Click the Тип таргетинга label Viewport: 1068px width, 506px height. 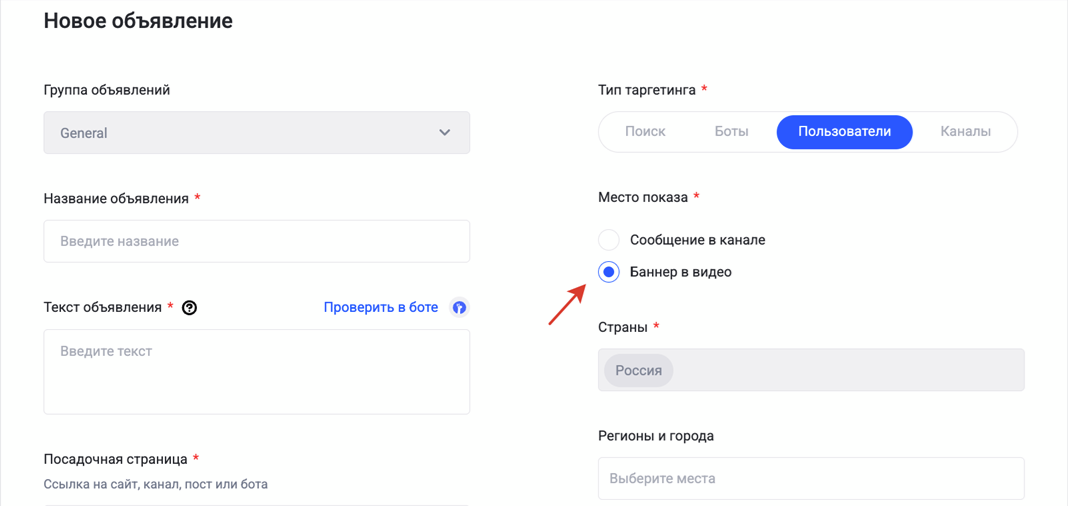click(647, 90)
